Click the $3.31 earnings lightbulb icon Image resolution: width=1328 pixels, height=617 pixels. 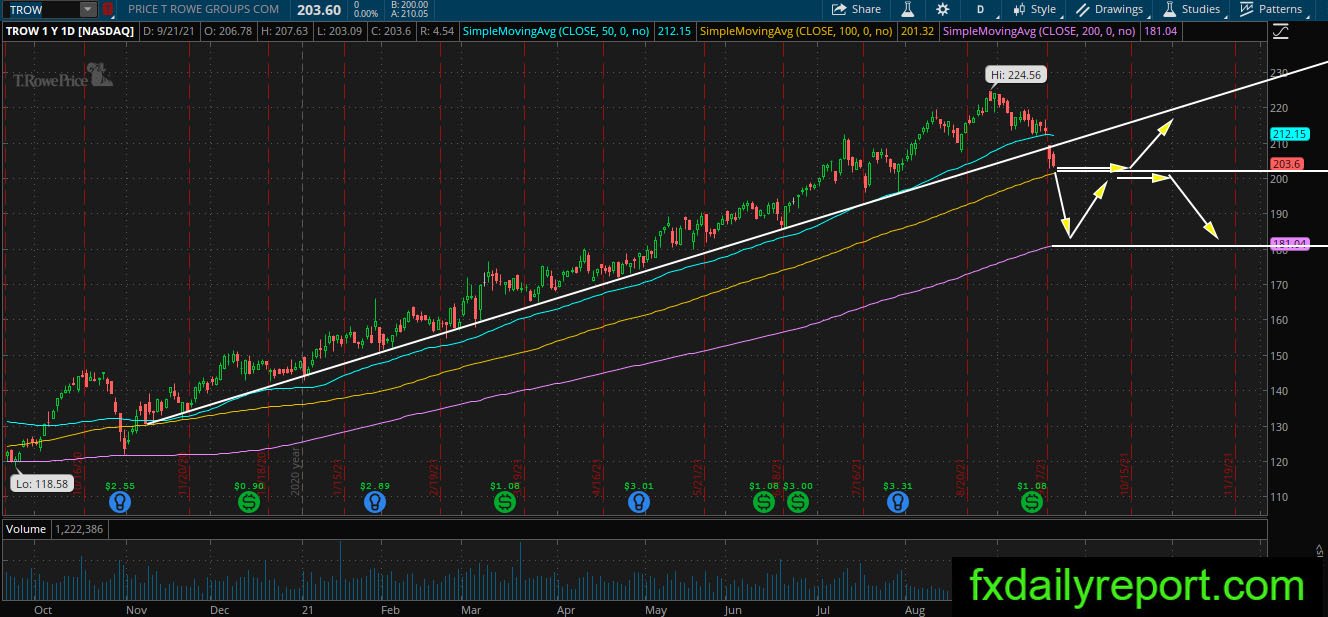pyautogui.click(x=898, y=502)
